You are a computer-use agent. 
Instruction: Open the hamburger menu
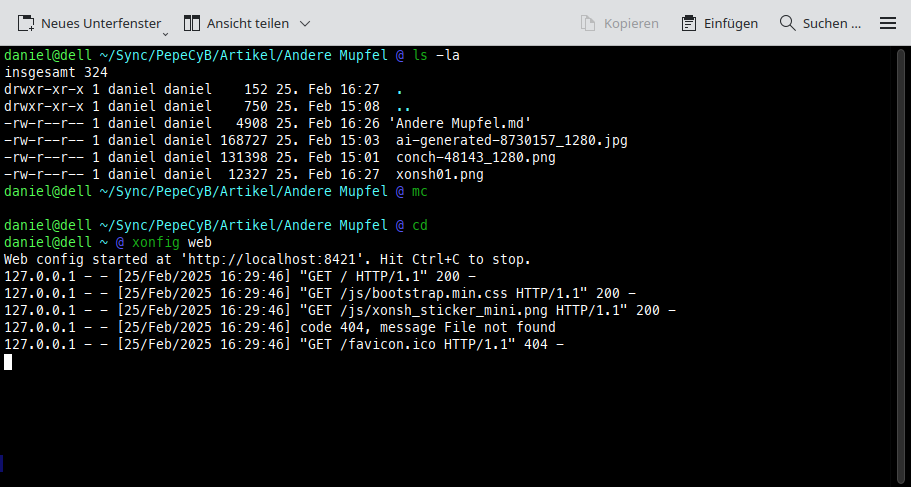[x=887, y=23]
